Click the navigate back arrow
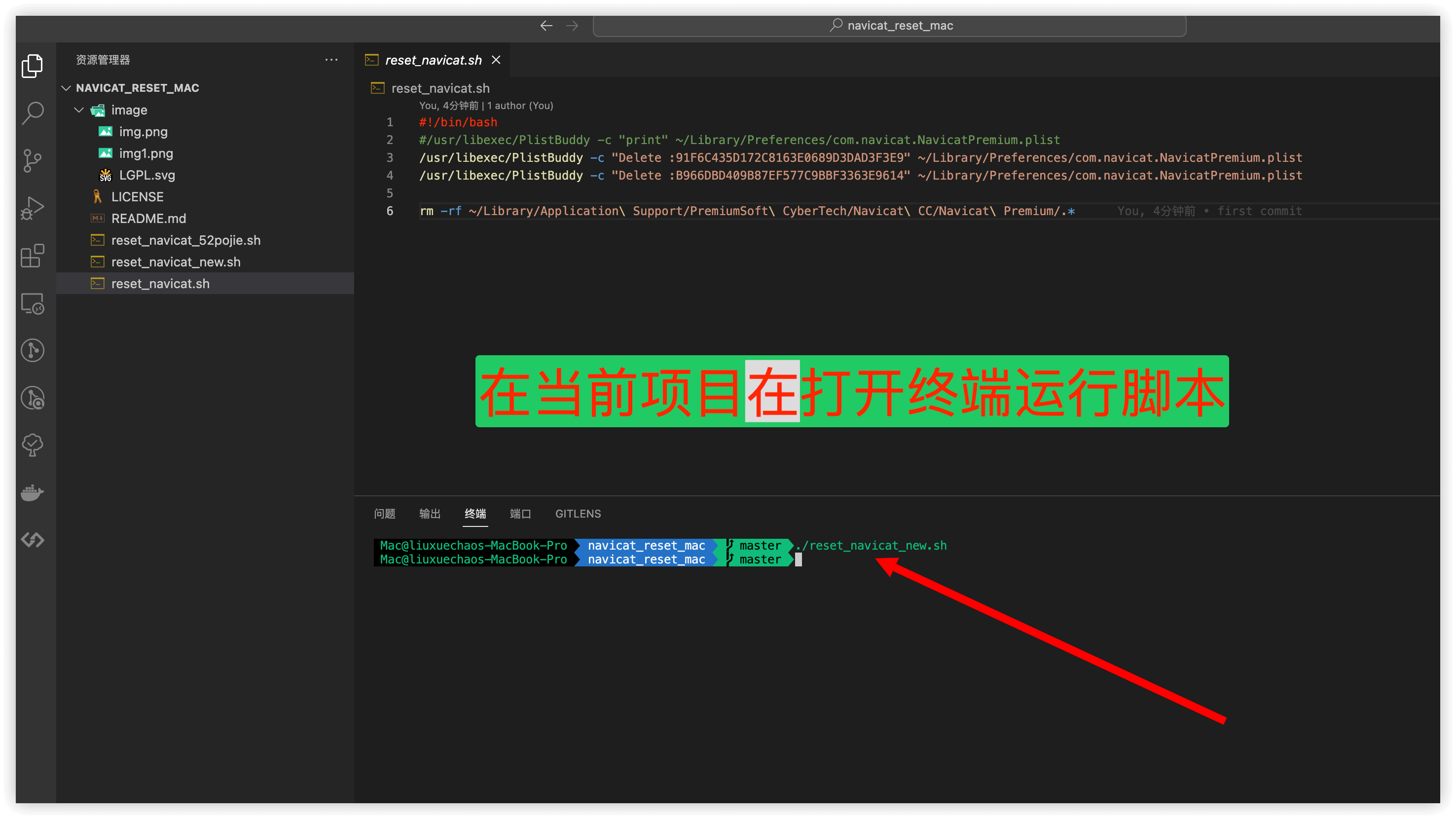The height and width of the screenshot is (819, 1456). click(546, 26)
